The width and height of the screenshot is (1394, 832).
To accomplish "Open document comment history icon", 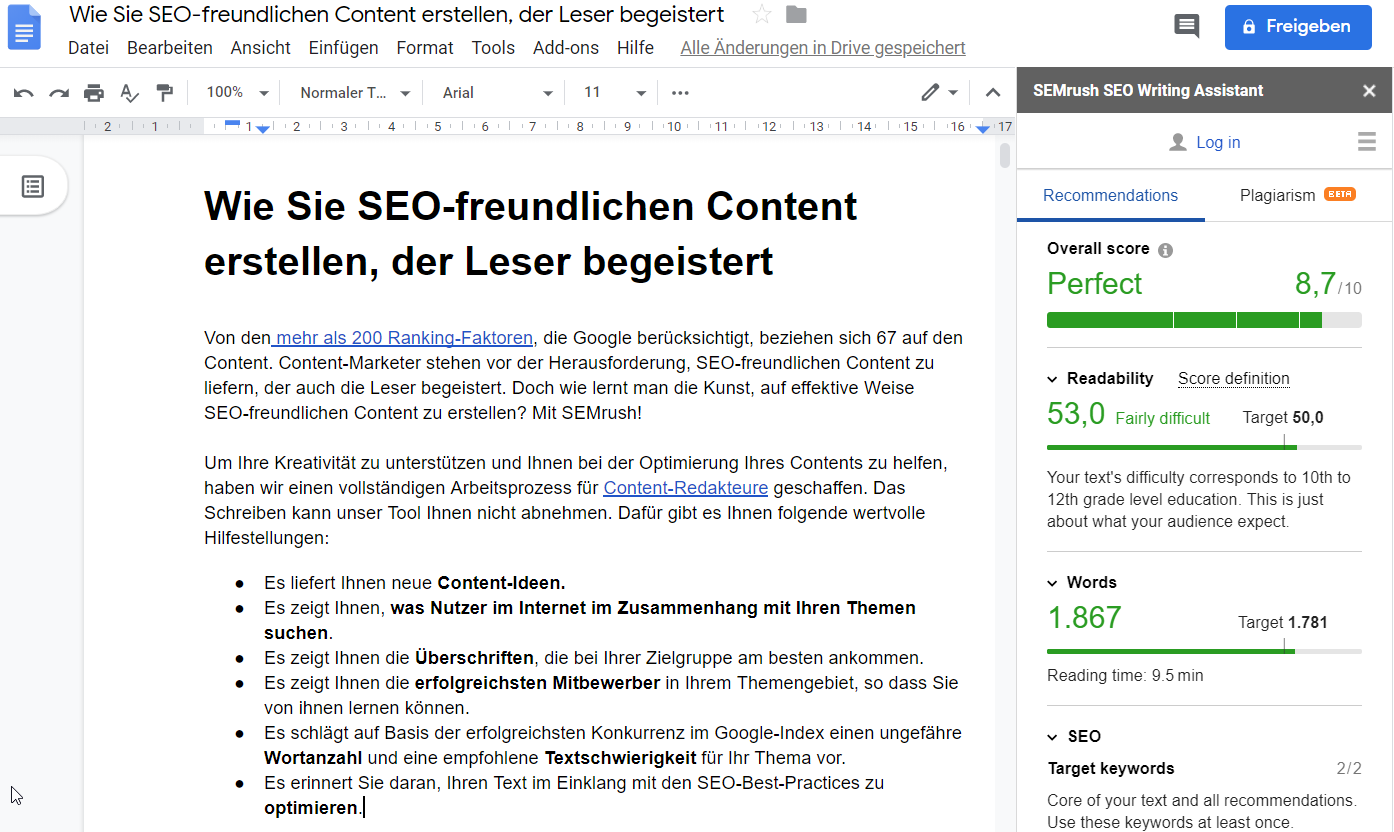I will point(1186,26).
